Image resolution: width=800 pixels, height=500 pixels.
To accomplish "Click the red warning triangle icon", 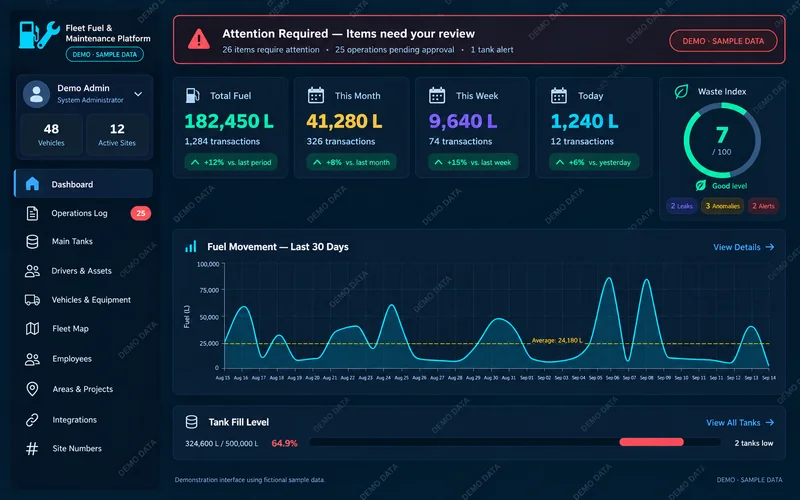I will [198, 39].
